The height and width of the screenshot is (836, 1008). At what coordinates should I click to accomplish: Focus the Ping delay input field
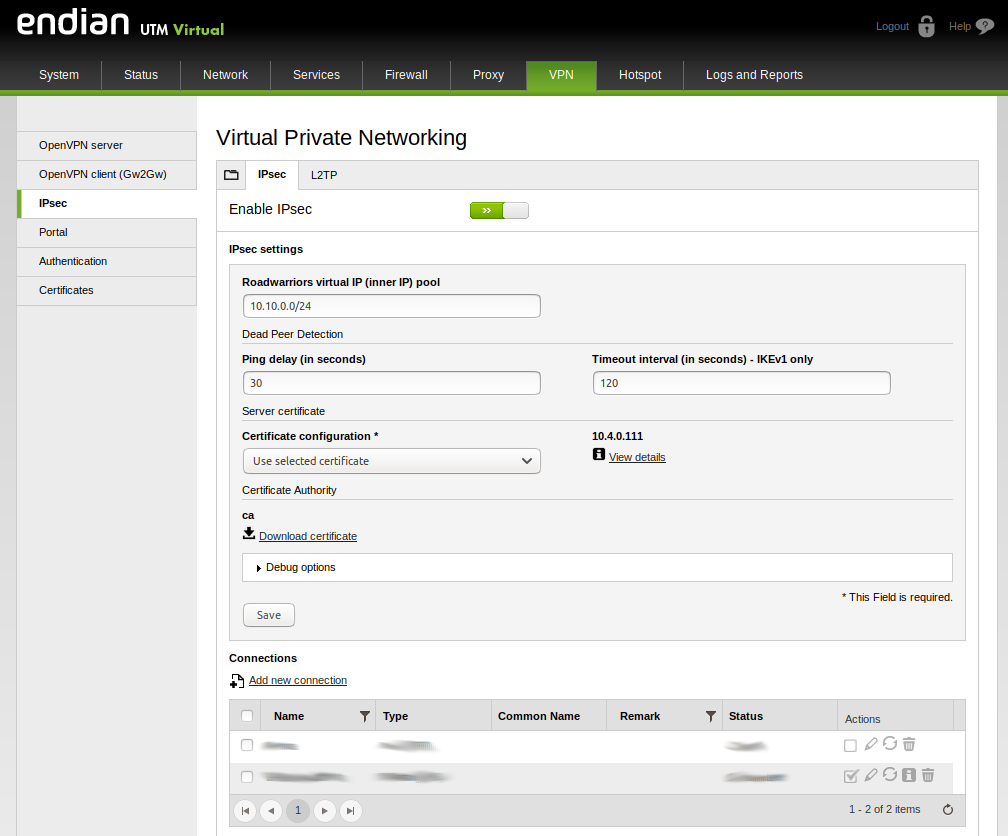[392, 383]
